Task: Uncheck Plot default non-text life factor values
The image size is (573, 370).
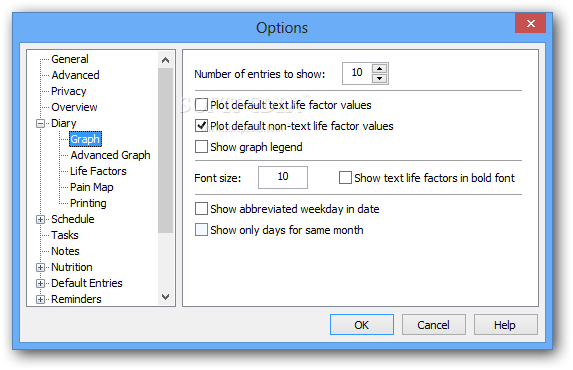Action: [x=201, y=126]
